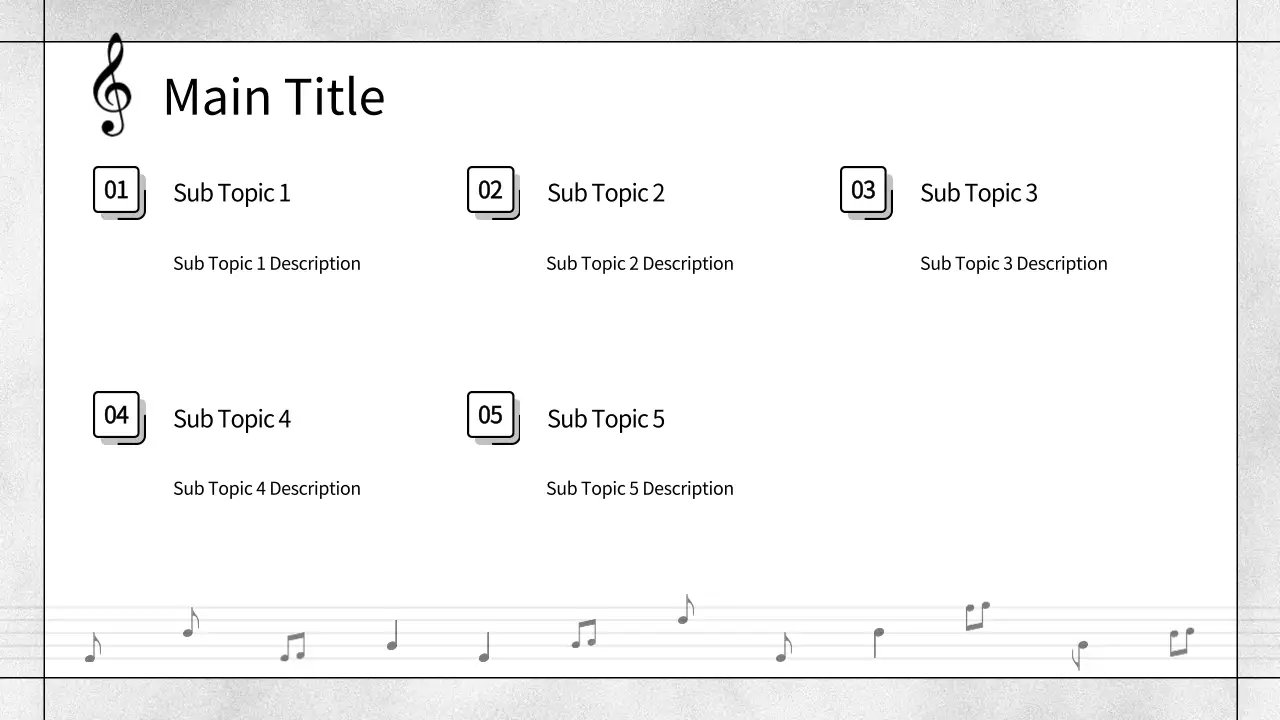Click the Main Title heading text

(x=273, y=97)
